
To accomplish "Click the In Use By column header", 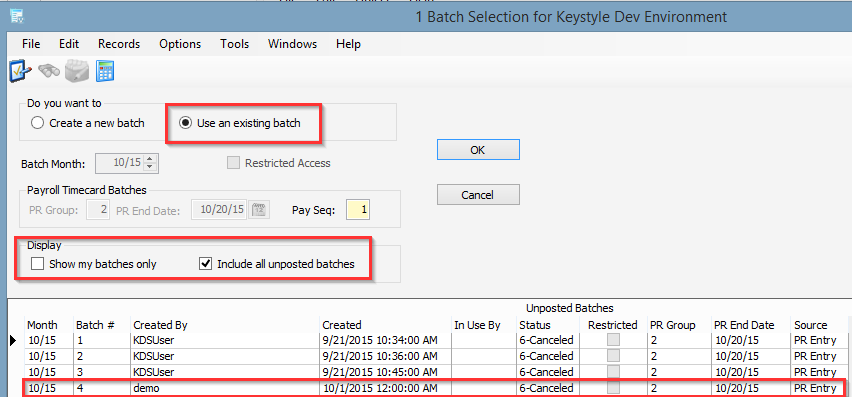I will tap(477, 325).
